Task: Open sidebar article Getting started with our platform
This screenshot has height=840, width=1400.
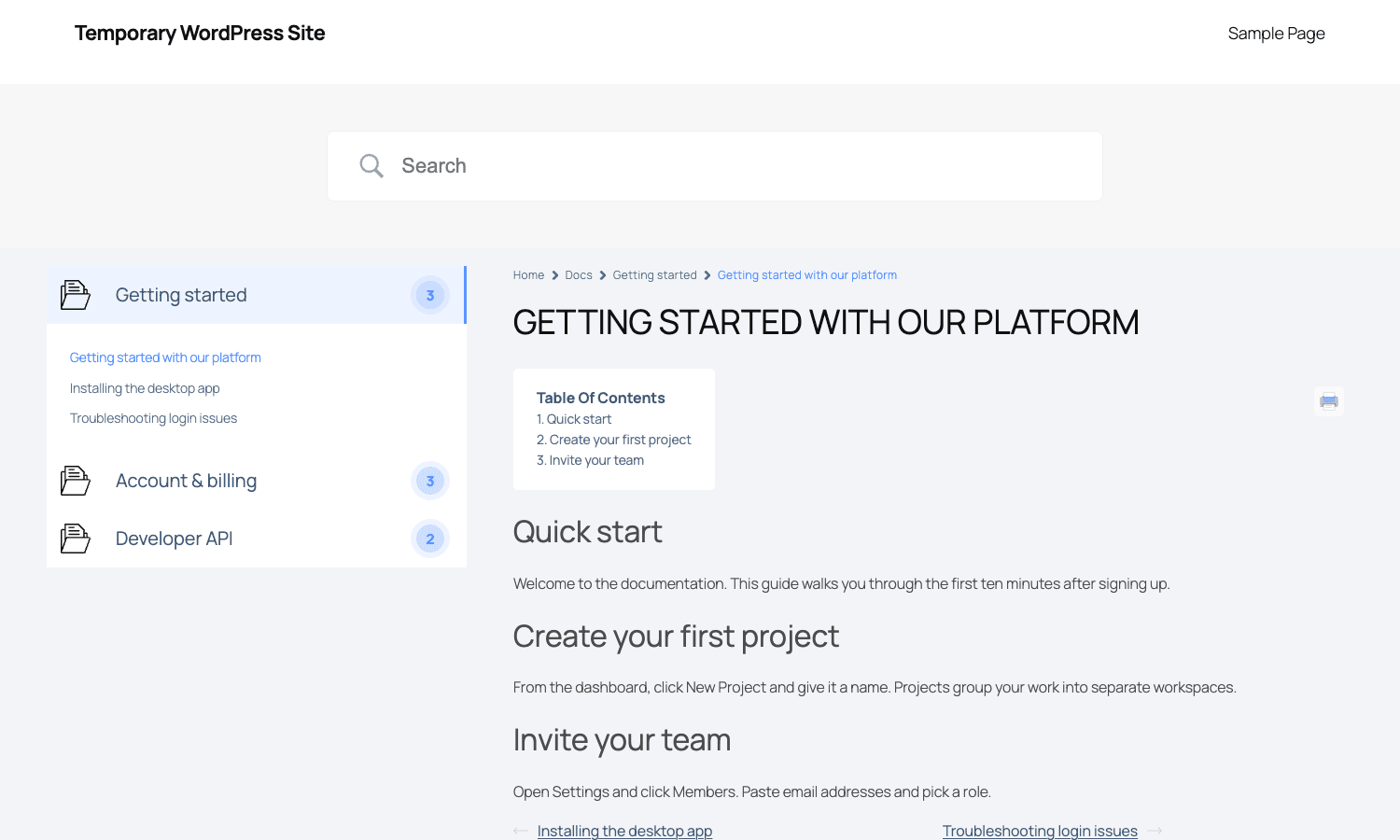Action: (165, 357)
